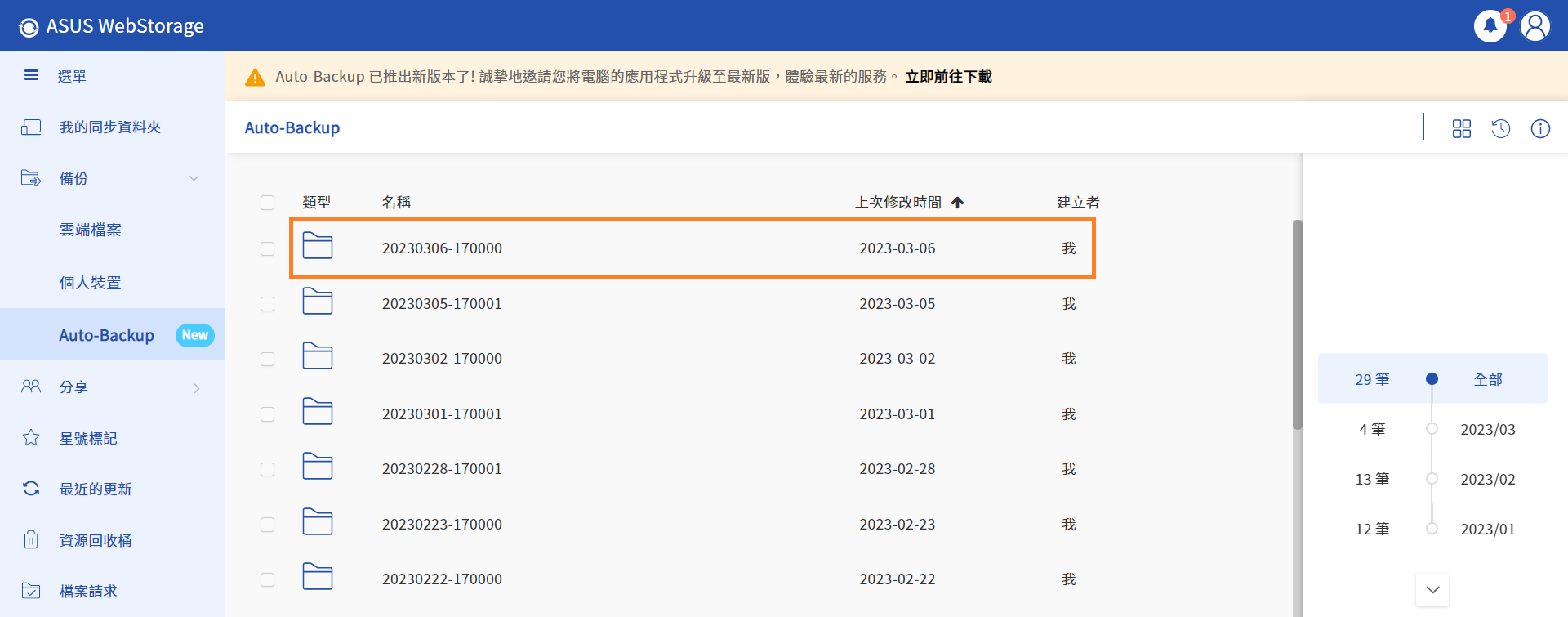Image resolution: width=1568 pixels, height=617 pixels.
Task: Click folder icon for 20230306-170000
Action: (x=318, y=246)
